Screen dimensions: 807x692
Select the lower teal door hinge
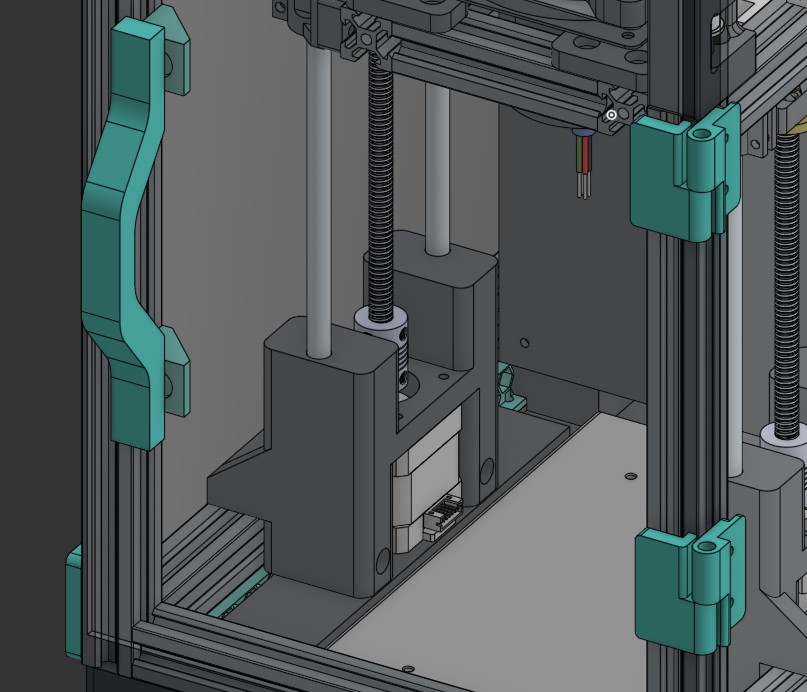689,587
